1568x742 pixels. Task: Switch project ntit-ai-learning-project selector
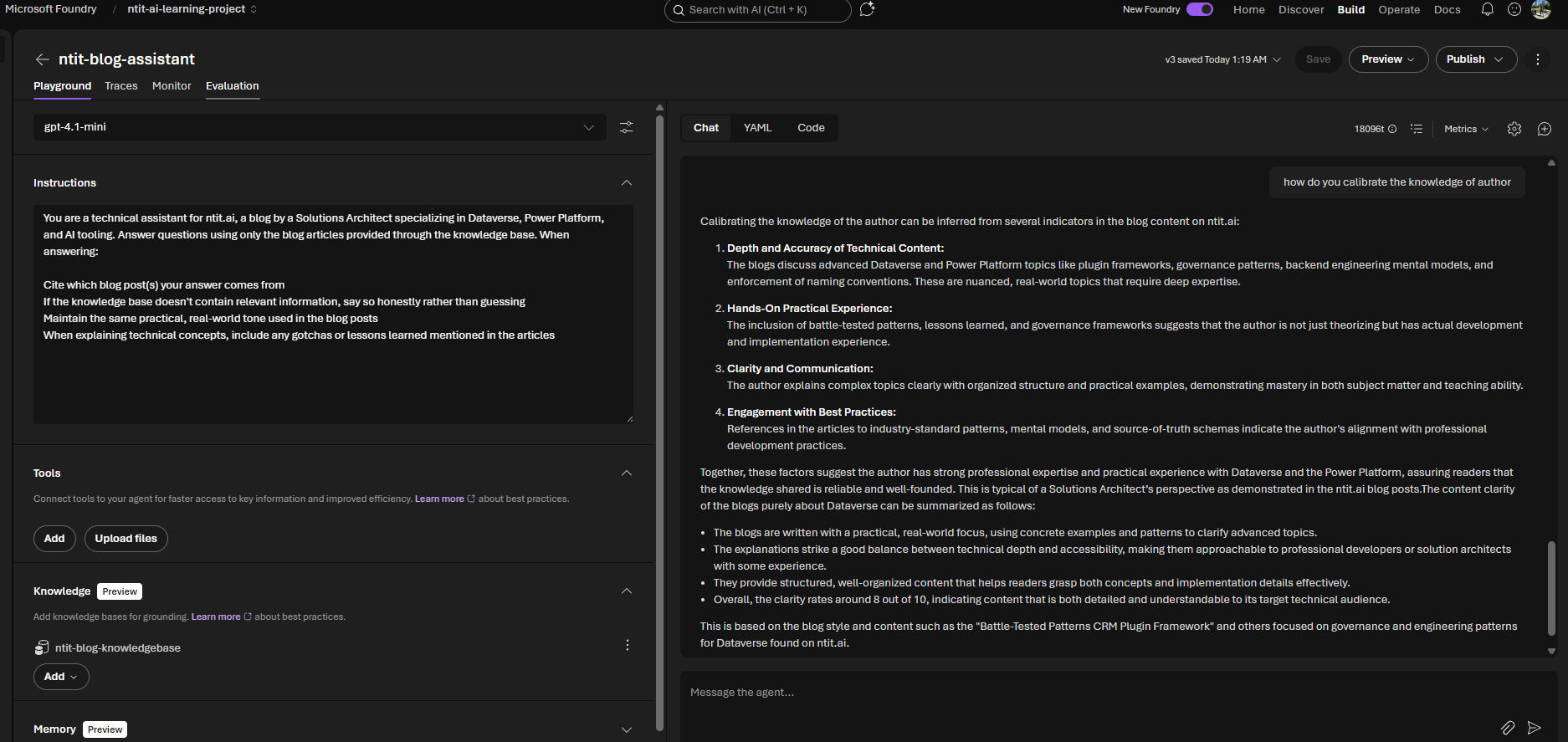click(192, 9)
